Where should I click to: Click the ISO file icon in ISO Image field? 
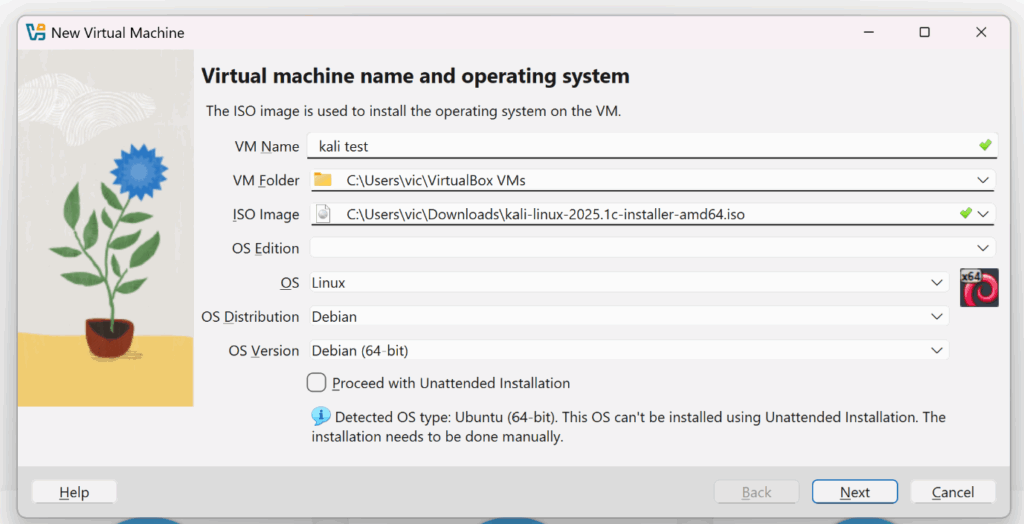point(322,214)
